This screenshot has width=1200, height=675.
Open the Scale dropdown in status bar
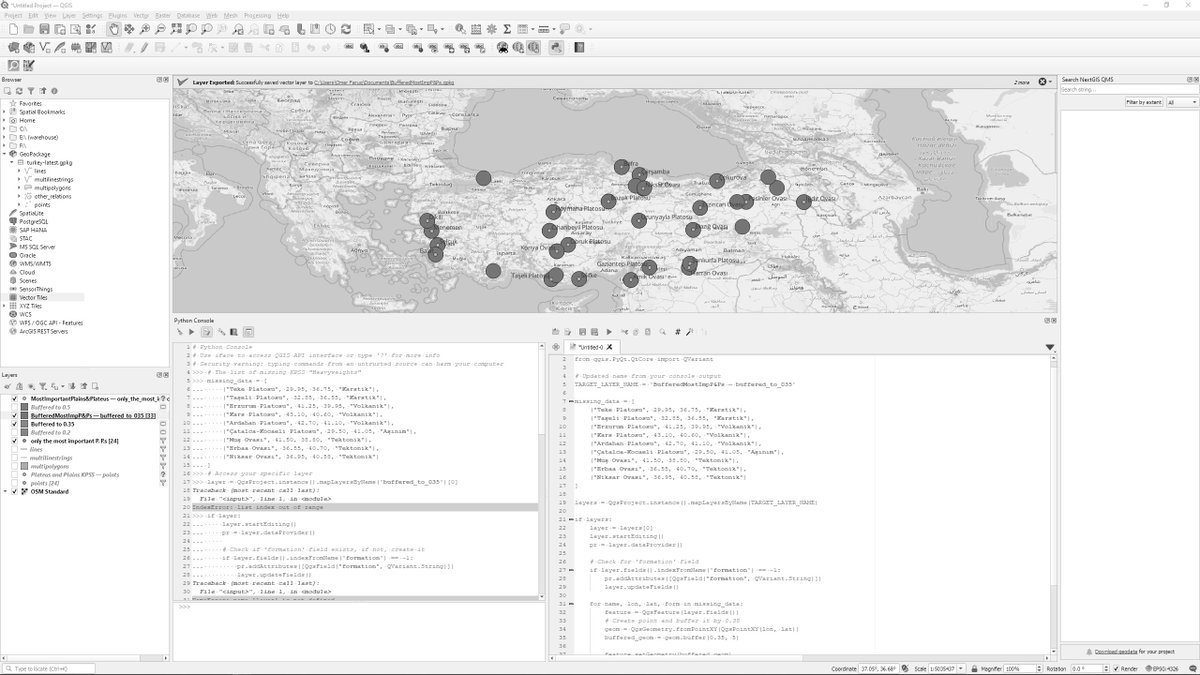coord(961,668)
